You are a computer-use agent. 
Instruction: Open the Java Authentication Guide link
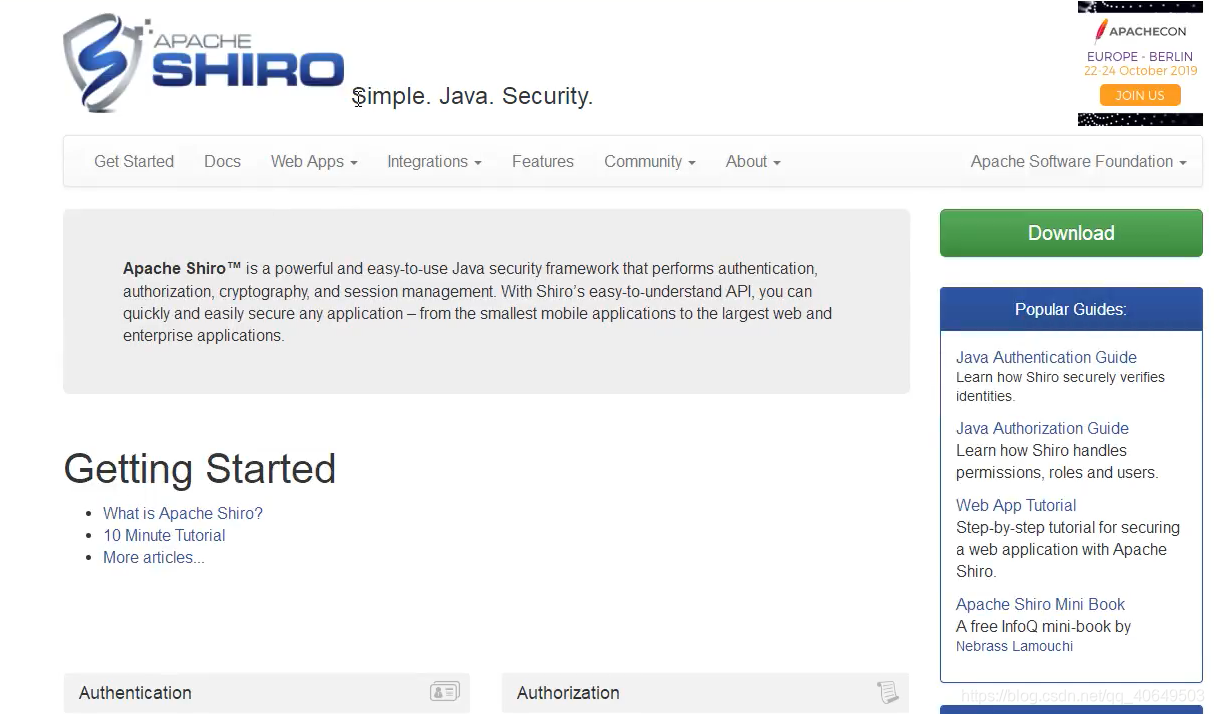click(1046, 357)
